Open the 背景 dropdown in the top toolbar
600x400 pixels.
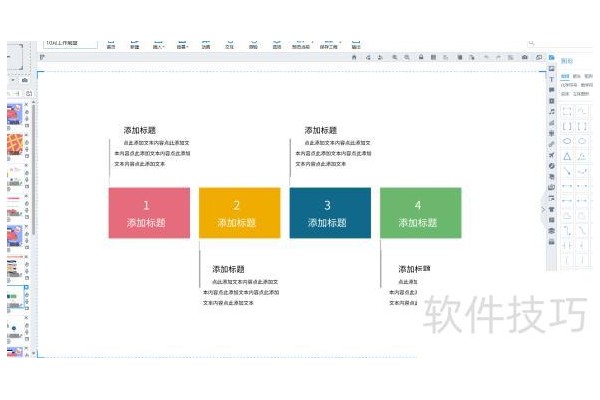click(182, 44)
